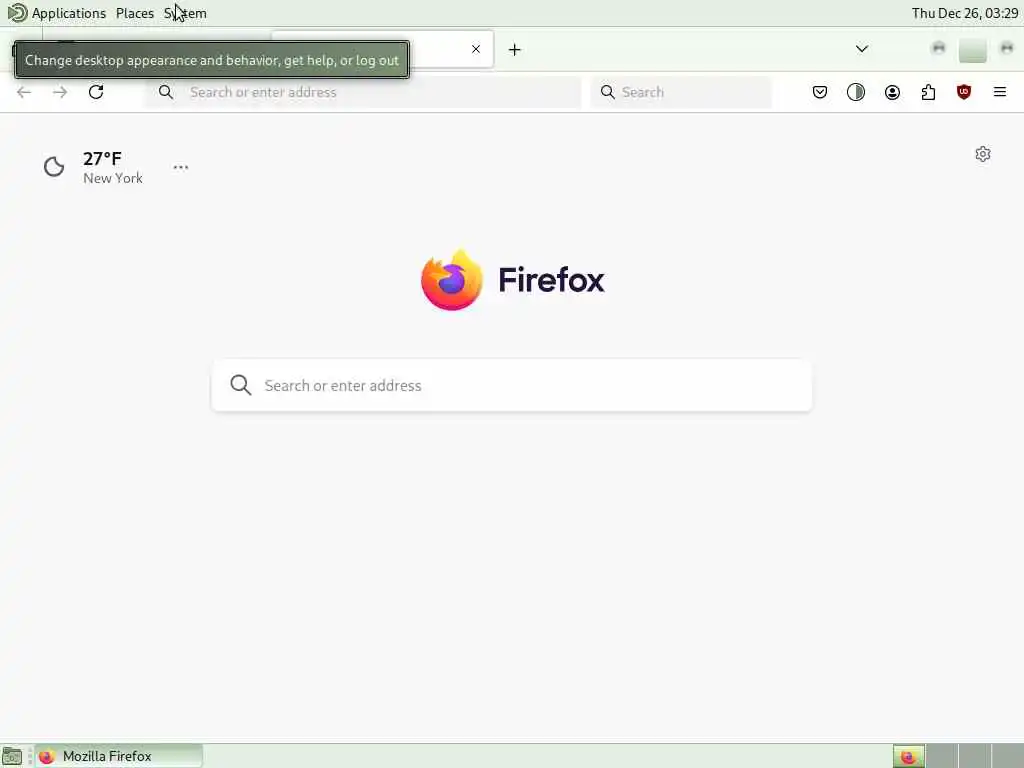This screenshot has width=1024, height=768.
Task: Expand the list all tabs chevron
Action: [x=862, y=49]
